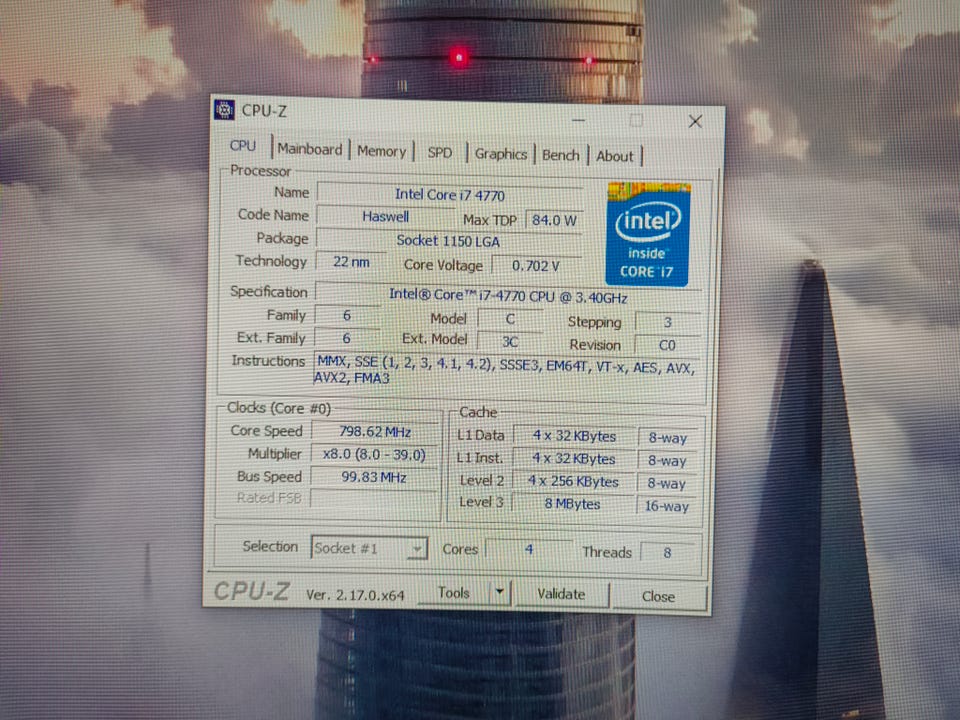Click the Intel Core i7 logo badge
Image resolution: width=960 pixels, height=720 pixels.
pyautogui.click(x=648, y=234)
